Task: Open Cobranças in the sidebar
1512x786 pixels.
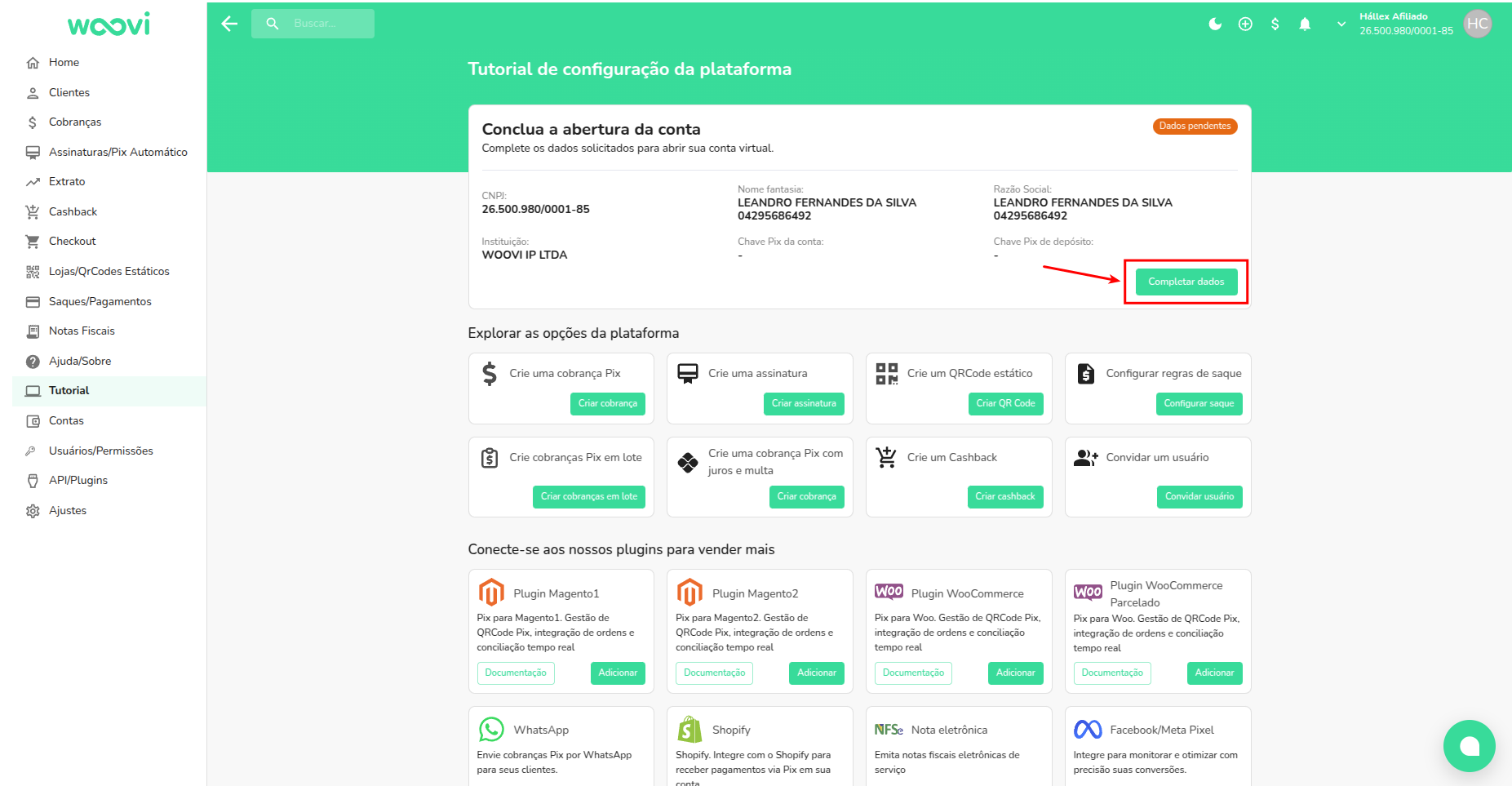Action: 75,122
